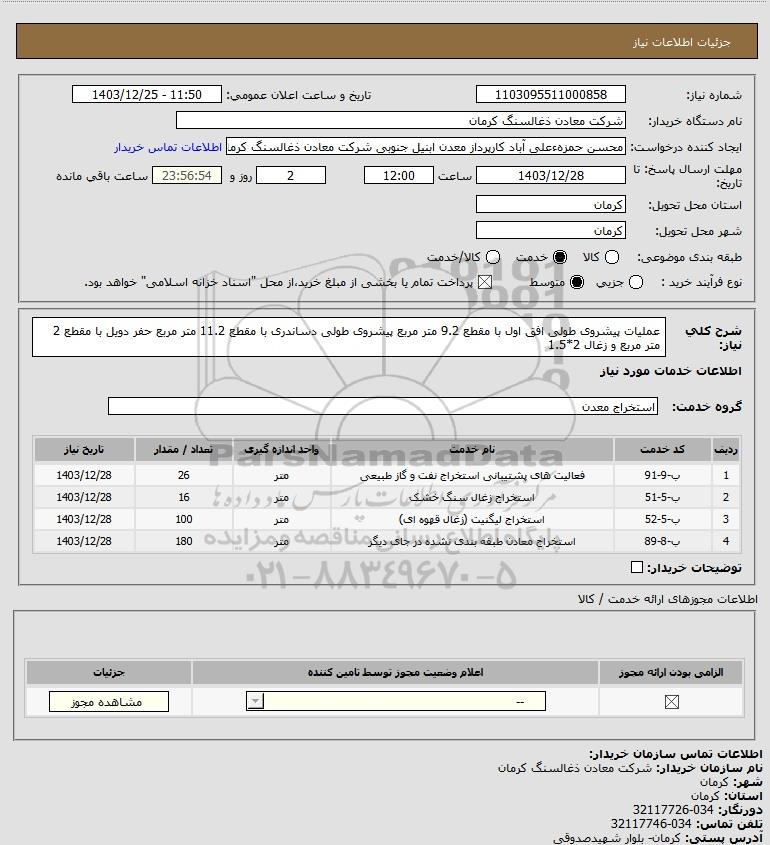Click the واحد اندازه گیری column header
The image size is (770, 845).
point(281,449)
